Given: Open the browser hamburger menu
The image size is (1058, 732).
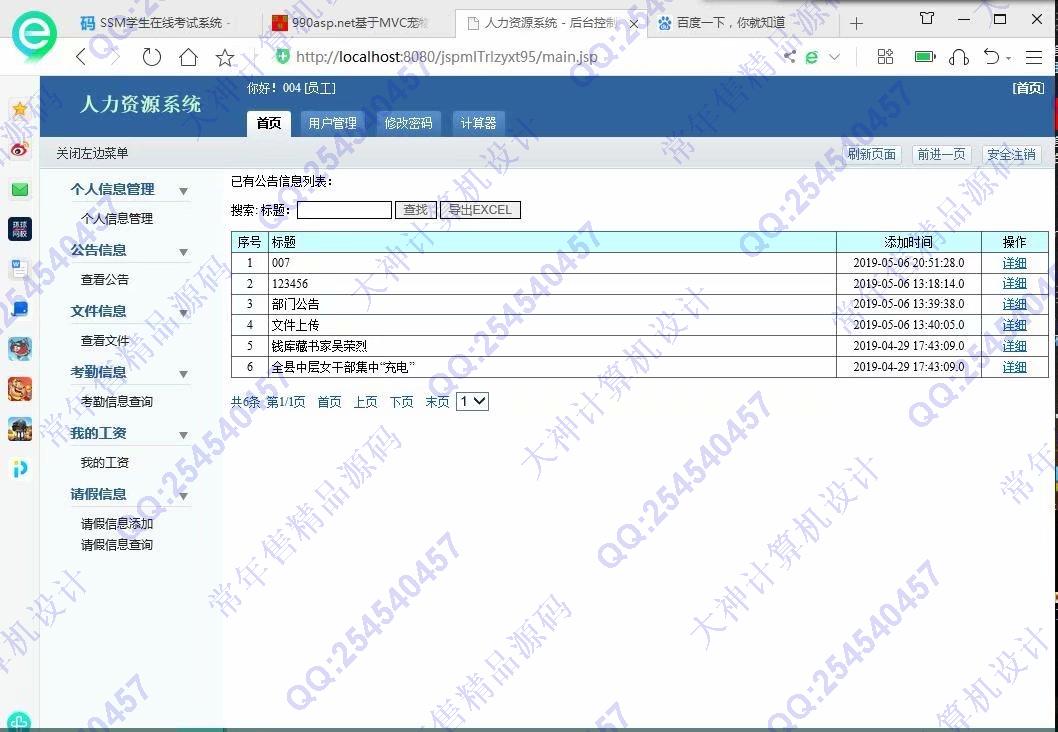Looking at the screenshot, I should (1034, 57).
